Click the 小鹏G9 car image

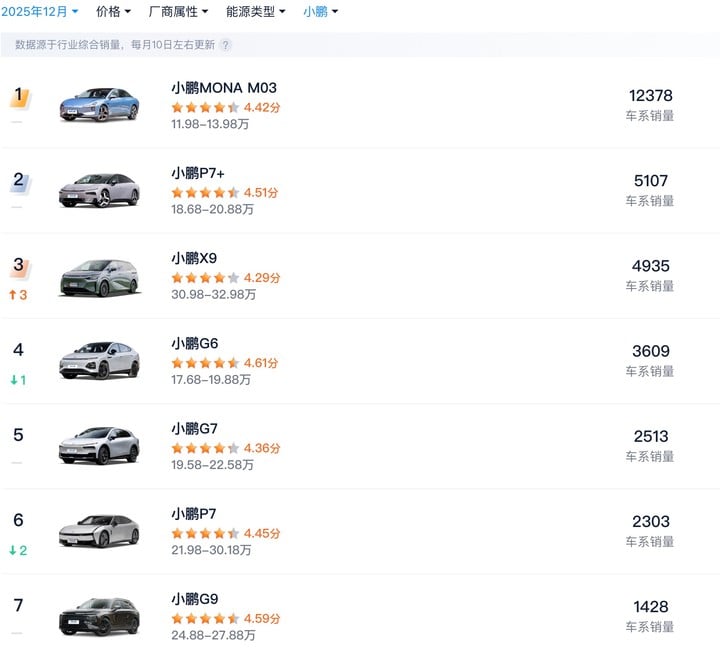[99, 617]
